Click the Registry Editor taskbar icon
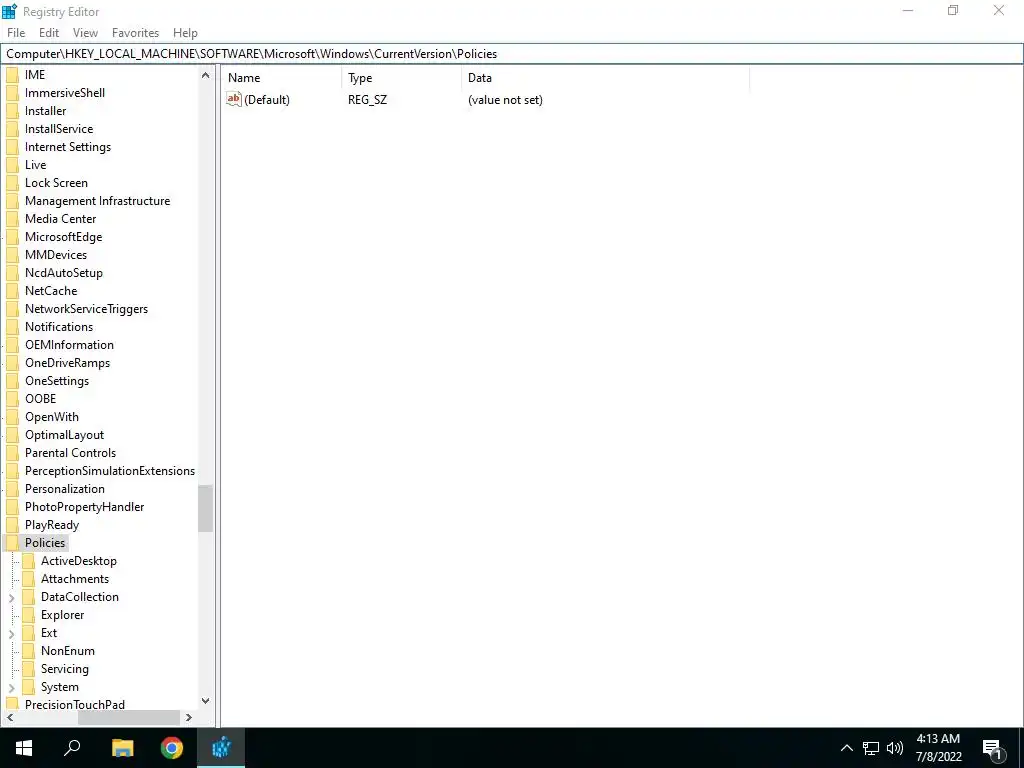Viewport: 1024px width, 768px height. pyautogui.click(x=221, y=748)
